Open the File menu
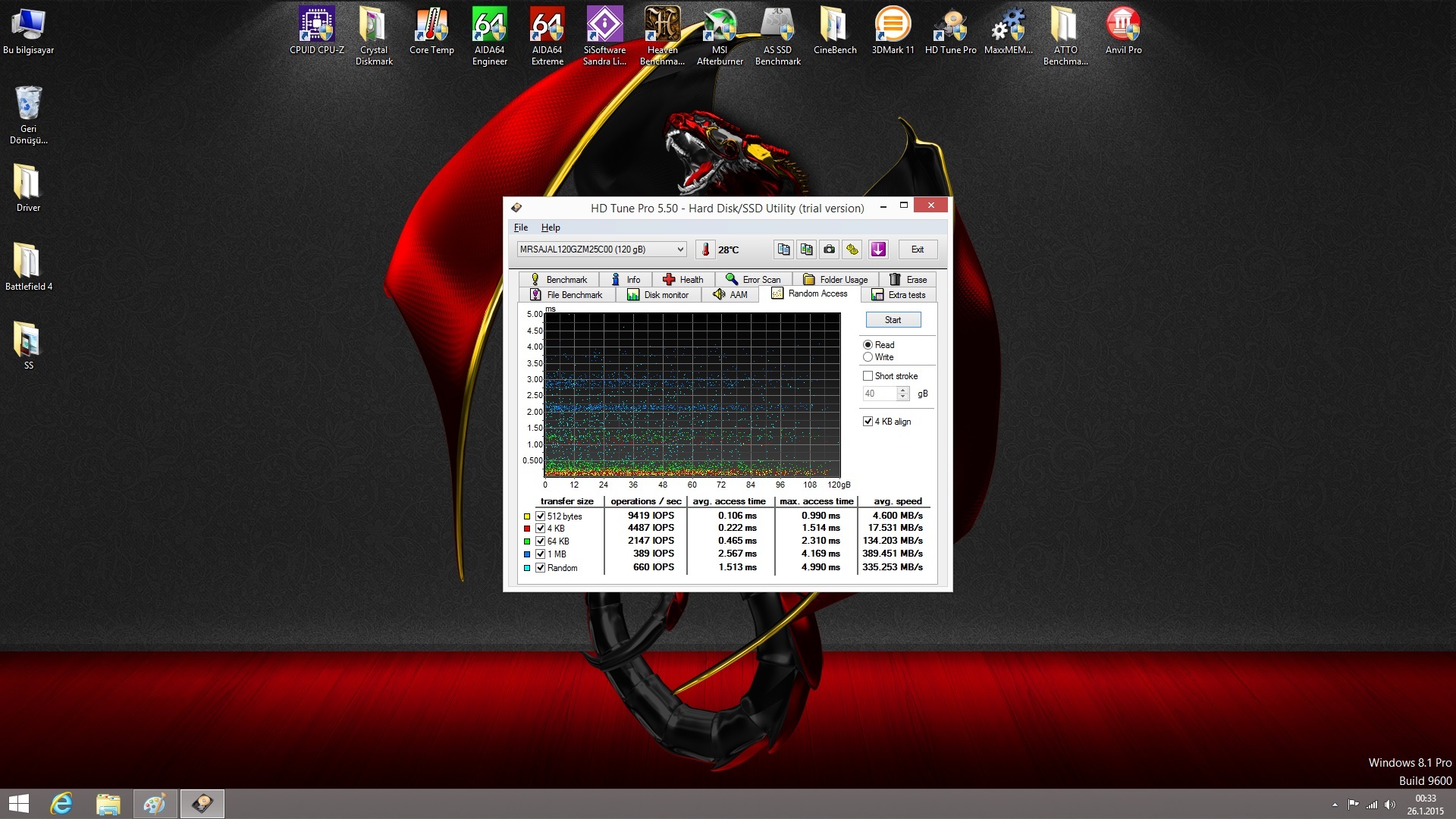Viewport: 1456px width, 819px height. point(521,227)
